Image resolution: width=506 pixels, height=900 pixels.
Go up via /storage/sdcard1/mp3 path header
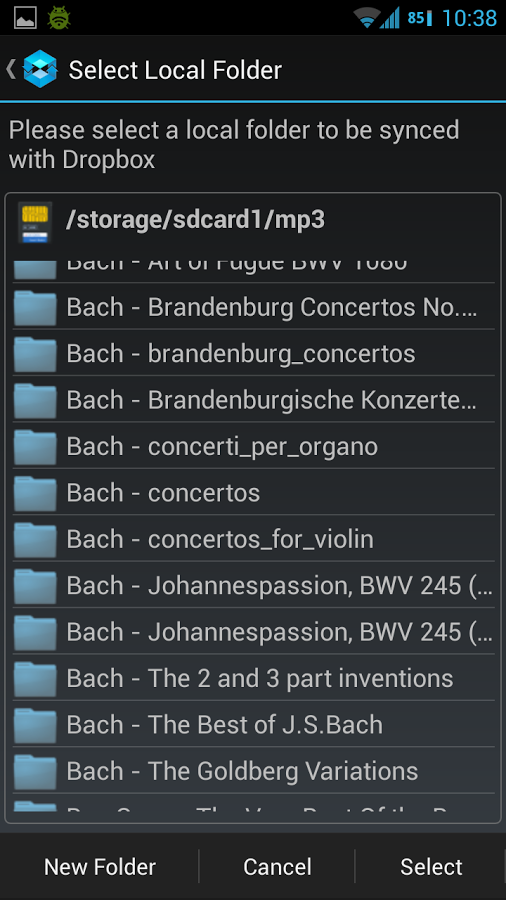pos(253,220)
